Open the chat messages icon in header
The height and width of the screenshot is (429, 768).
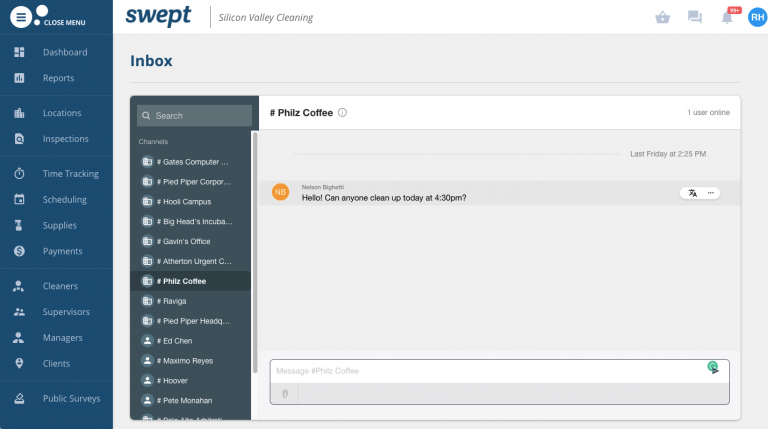pos(695,18)
